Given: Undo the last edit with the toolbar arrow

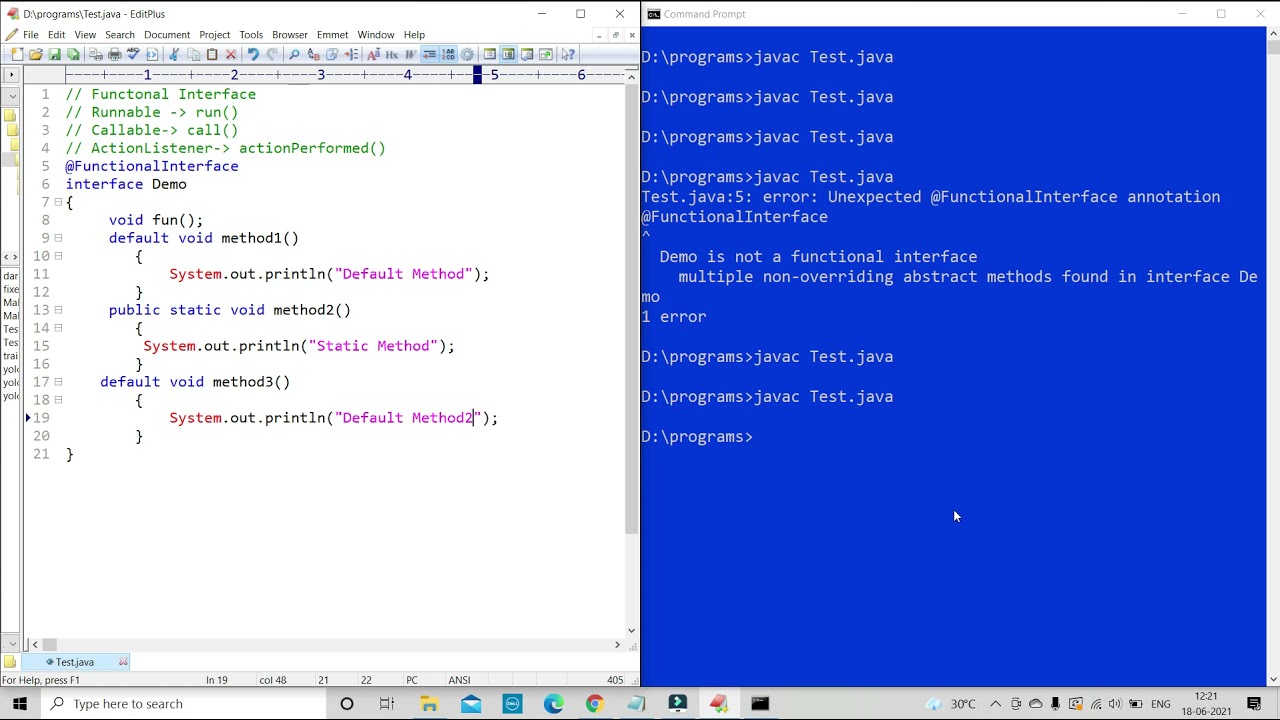Looking at the screenshot, I should (x=253, y=54).
